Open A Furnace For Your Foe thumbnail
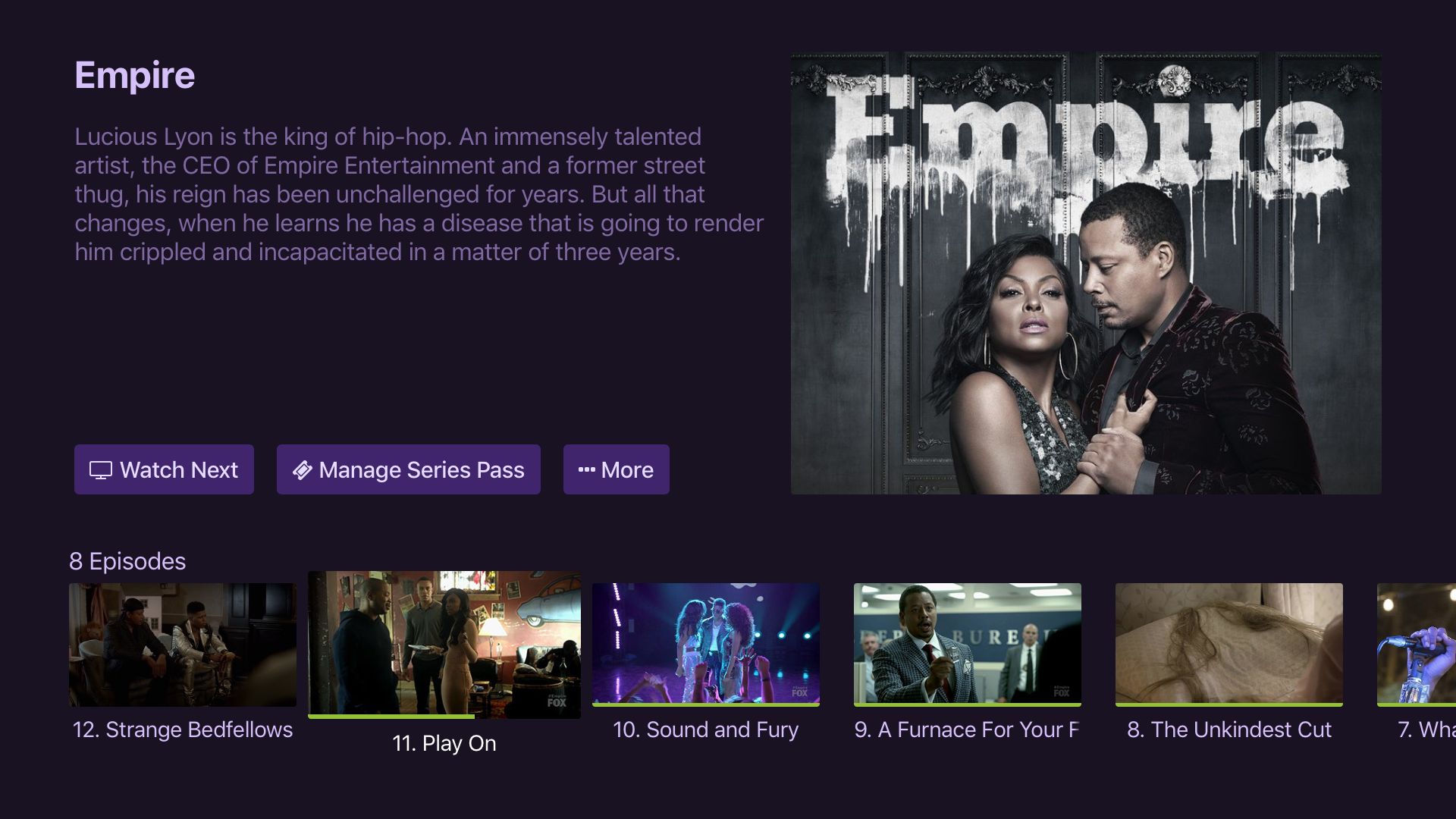 click(x=968, y=643)
